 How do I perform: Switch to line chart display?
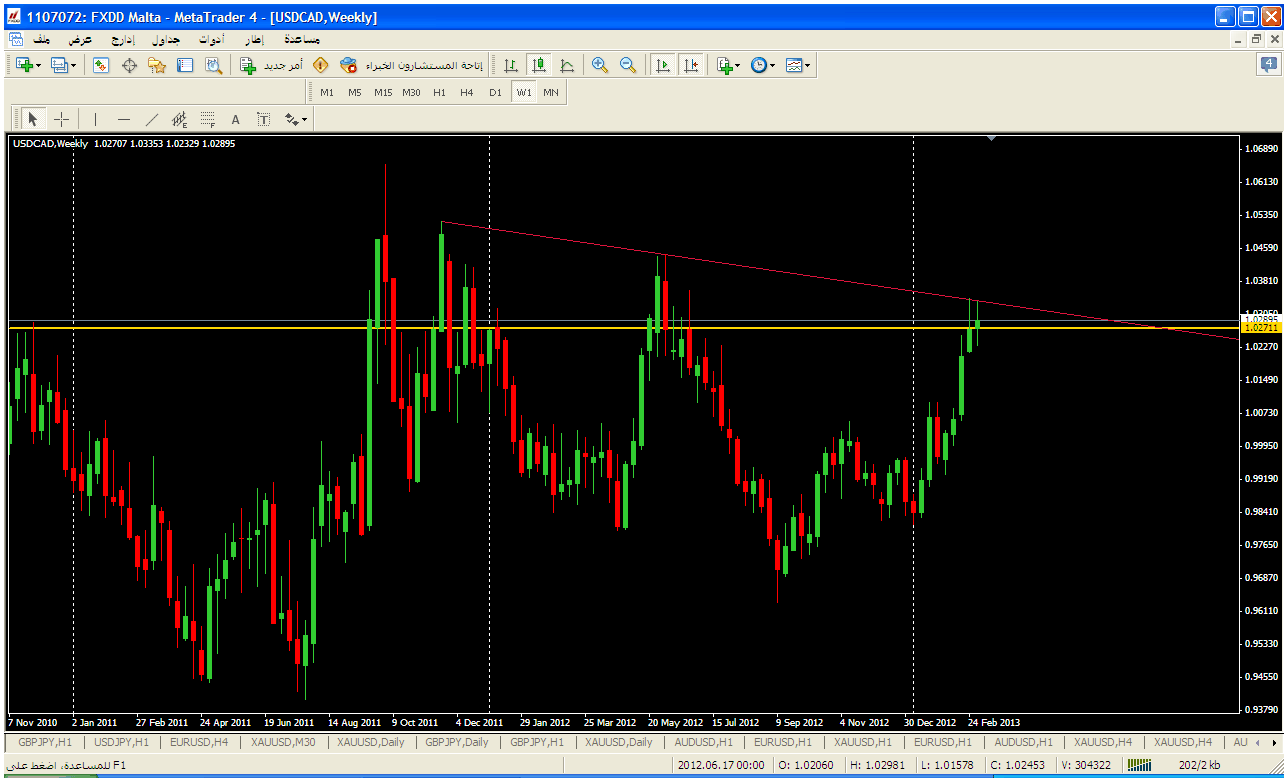567,65
